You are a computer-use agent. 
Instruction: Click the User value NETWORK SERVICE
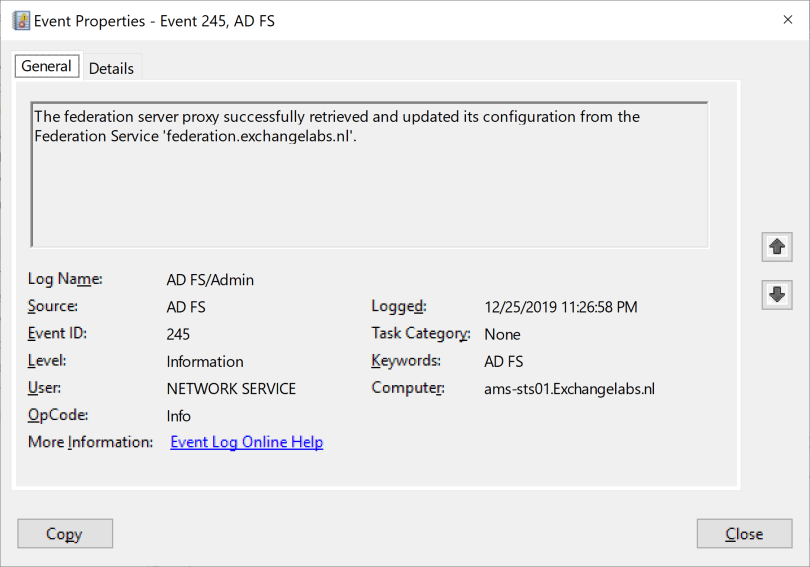pos(231,388)
